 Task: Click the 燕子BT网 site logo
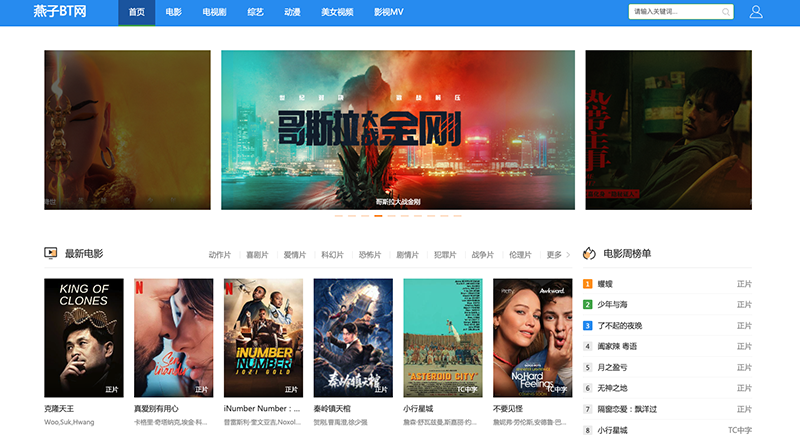tap(60, 11)
